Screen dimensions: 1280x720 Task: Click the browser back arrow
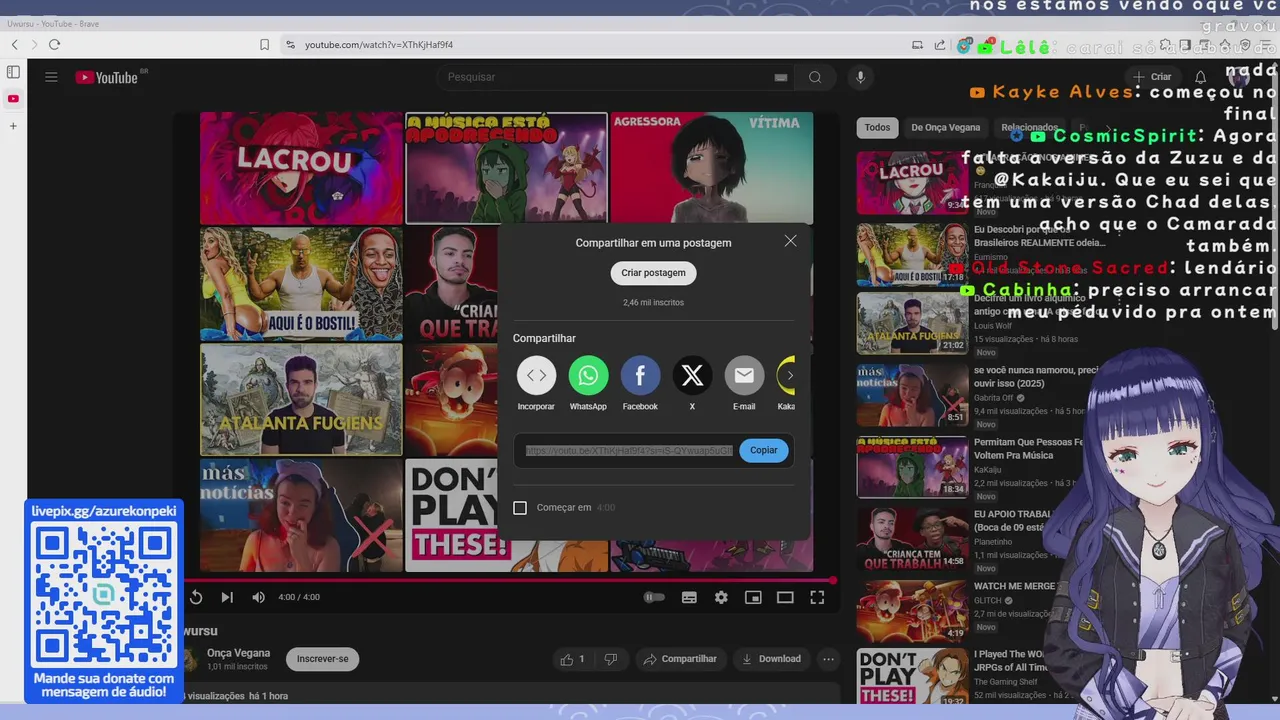point(14,45)
